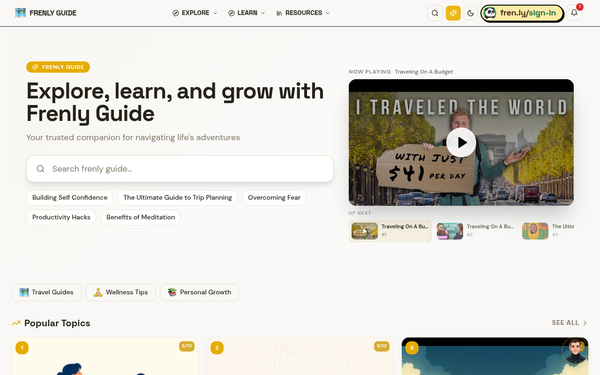
Task: Click the panda avatar in the sign-in button
Action: (x=490, y=13)
